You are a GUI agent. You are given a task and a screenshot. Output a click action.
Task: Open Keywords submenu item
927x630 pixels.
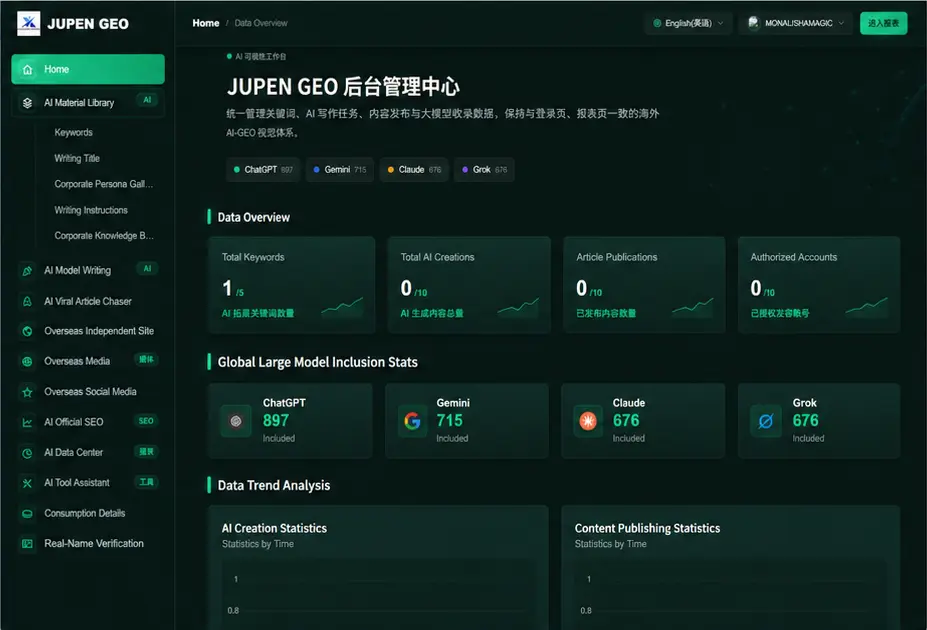73,132
